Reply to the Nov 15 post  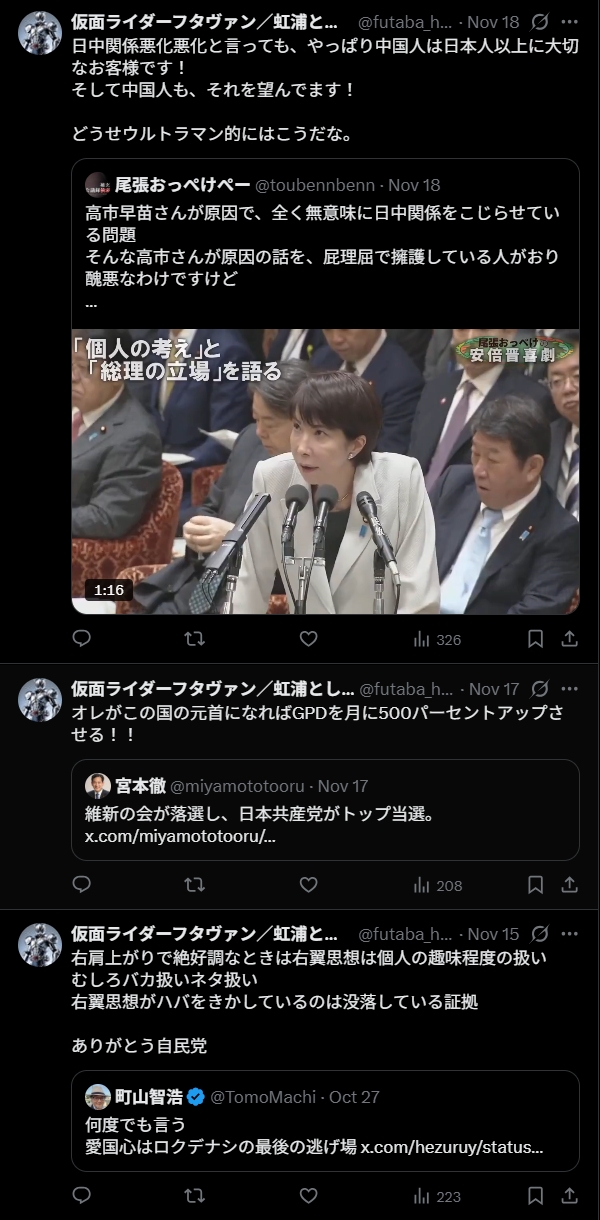(x=82, y=1195)
